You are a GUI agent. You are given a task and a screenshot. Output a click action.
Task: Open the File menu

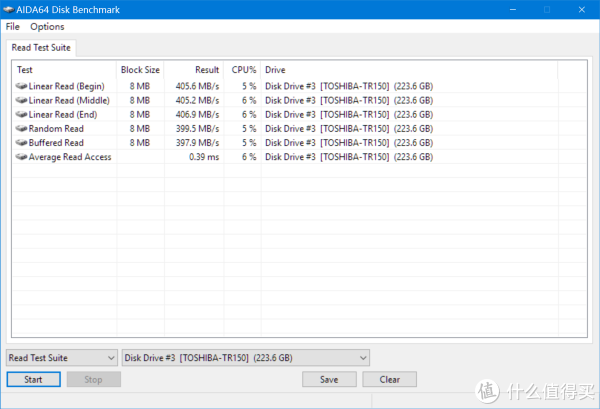(x=13, y=27)
